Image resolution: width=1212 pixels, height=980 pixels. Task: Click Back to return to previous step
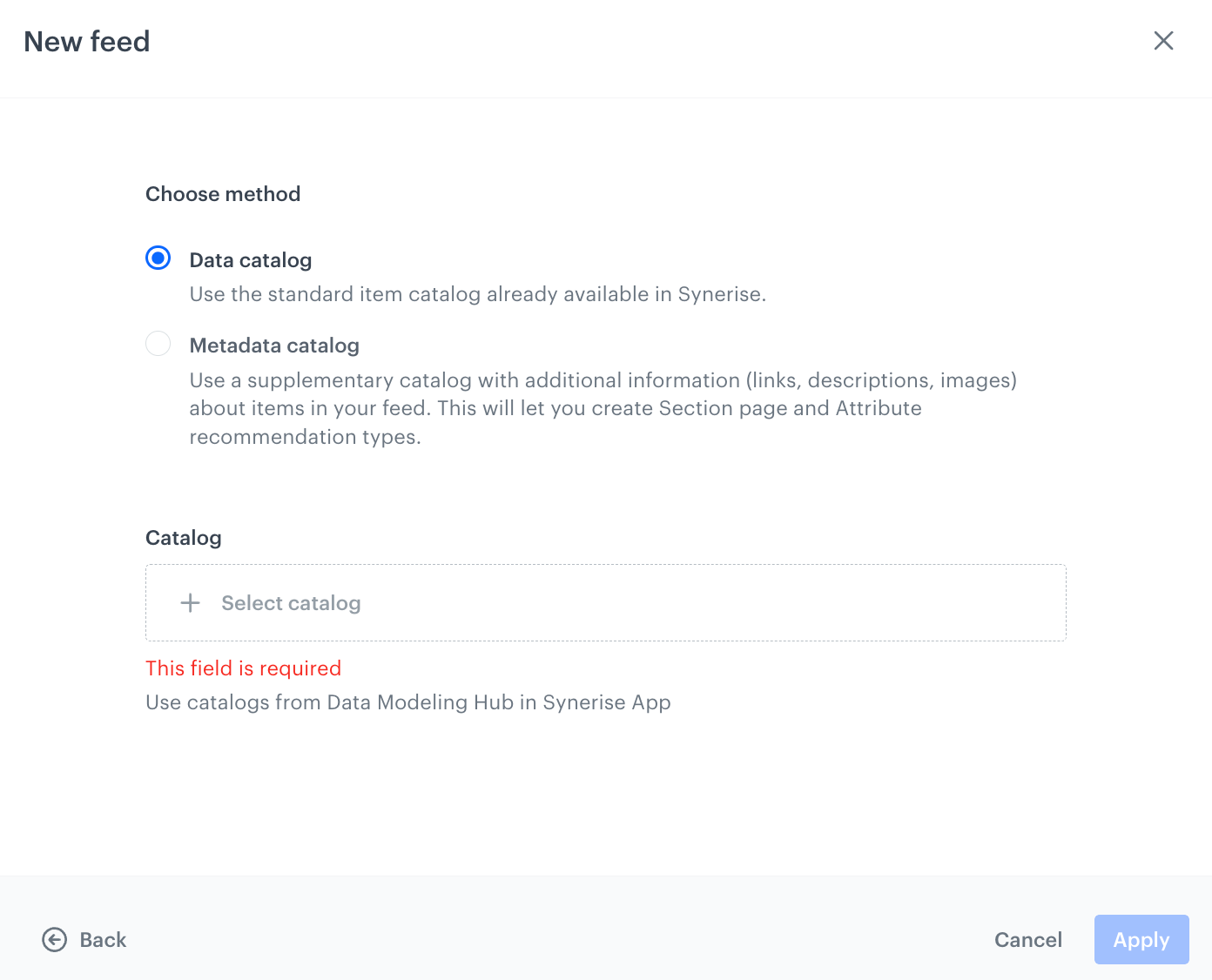pos(102,940)
